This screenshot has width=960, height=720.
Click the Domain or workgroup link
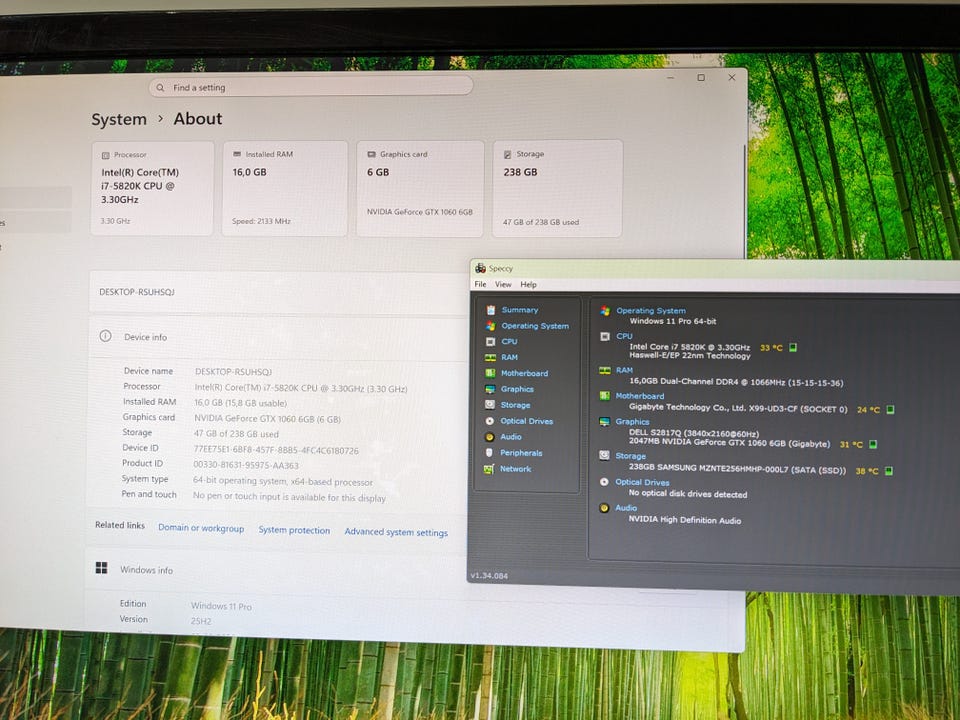pos(201,528)
